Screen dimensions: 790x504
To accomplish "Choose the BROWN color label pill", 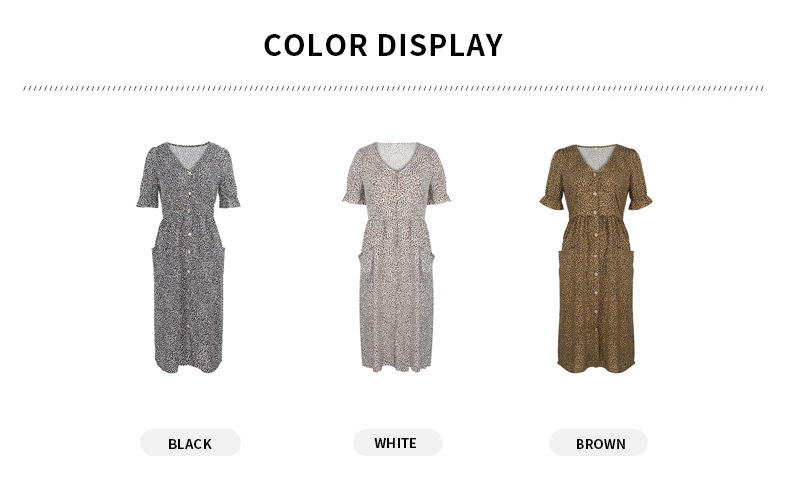I will 598,443.
